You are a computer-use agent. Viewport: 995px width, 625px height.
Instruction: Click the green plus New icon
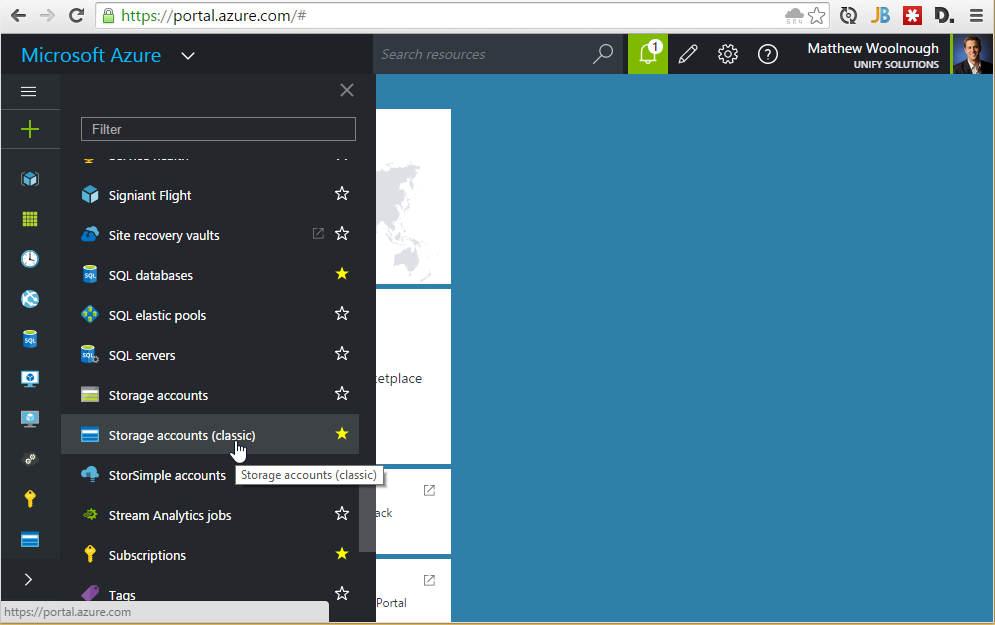(30, 129)
